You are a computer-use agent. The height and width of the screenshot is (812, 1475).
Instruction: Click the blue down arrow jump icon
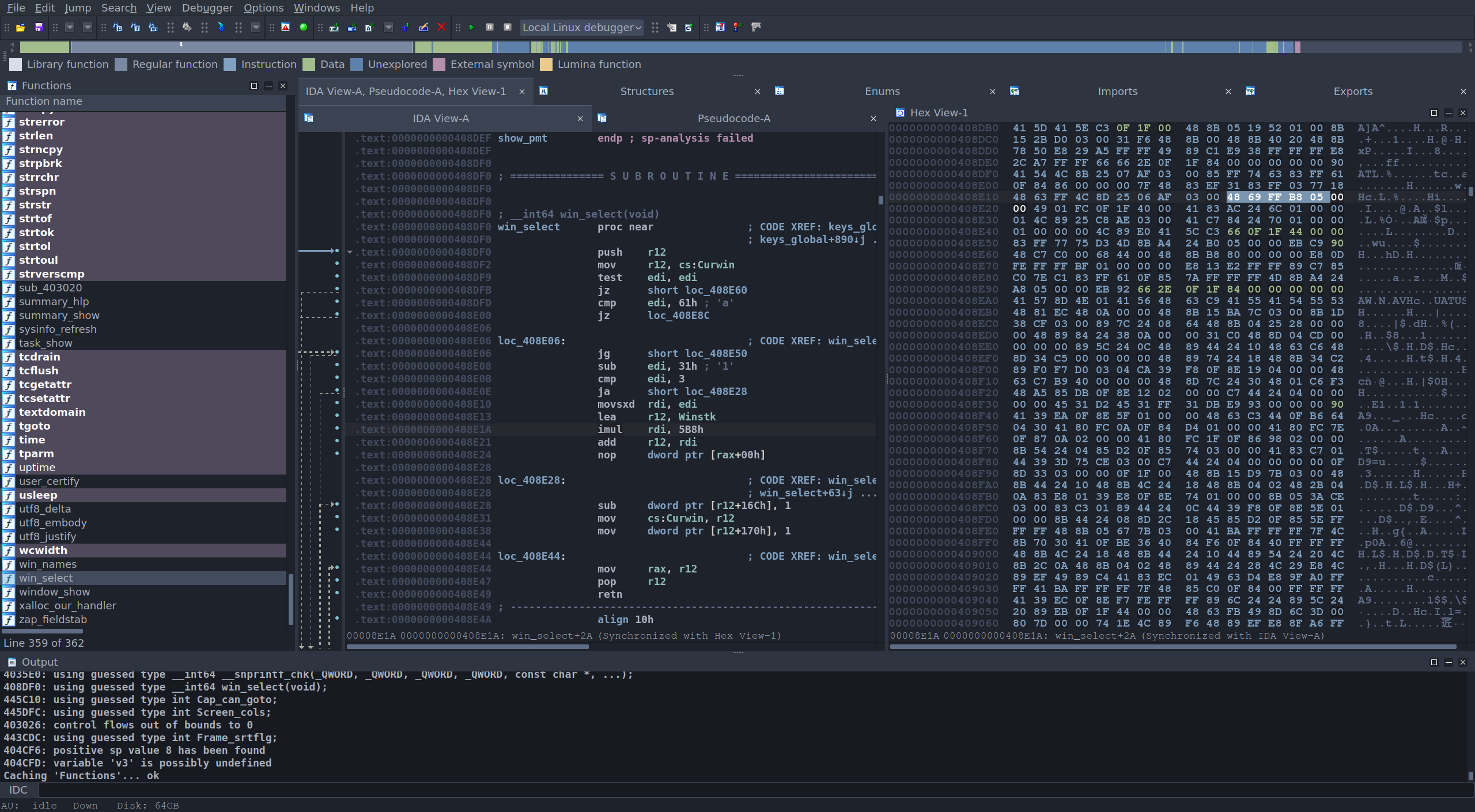pyautogui.click(x=221, y=27)
